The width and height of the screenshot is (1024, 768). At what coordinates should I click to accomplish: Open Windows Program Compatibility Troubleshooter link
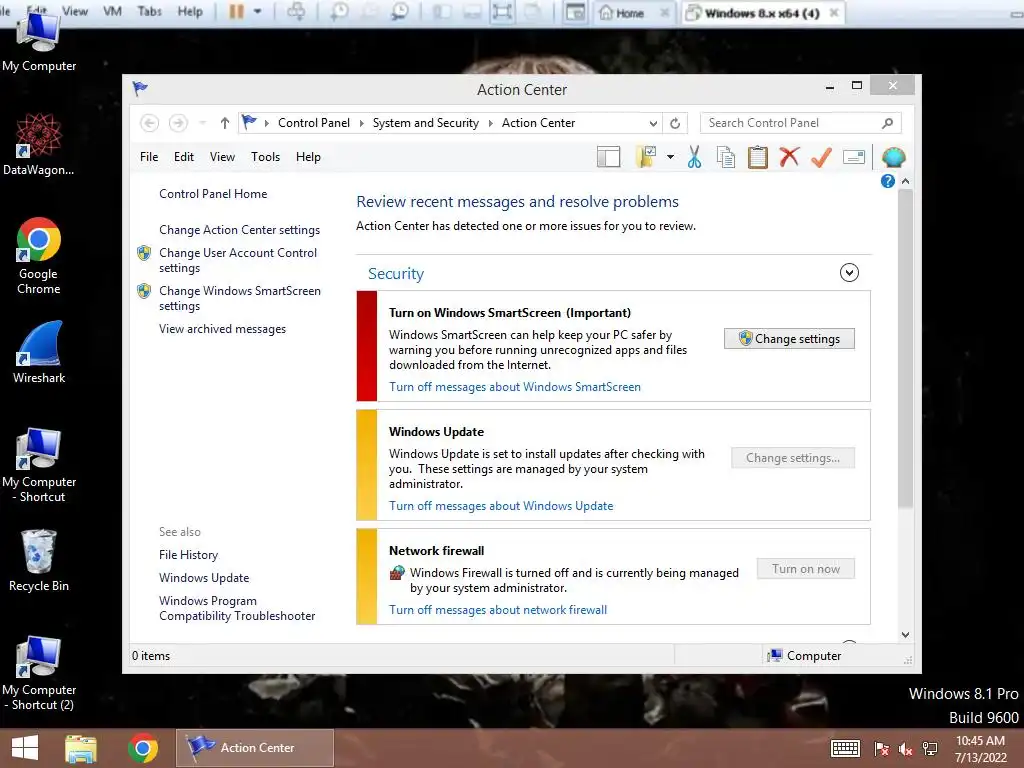tap(237, 608)
